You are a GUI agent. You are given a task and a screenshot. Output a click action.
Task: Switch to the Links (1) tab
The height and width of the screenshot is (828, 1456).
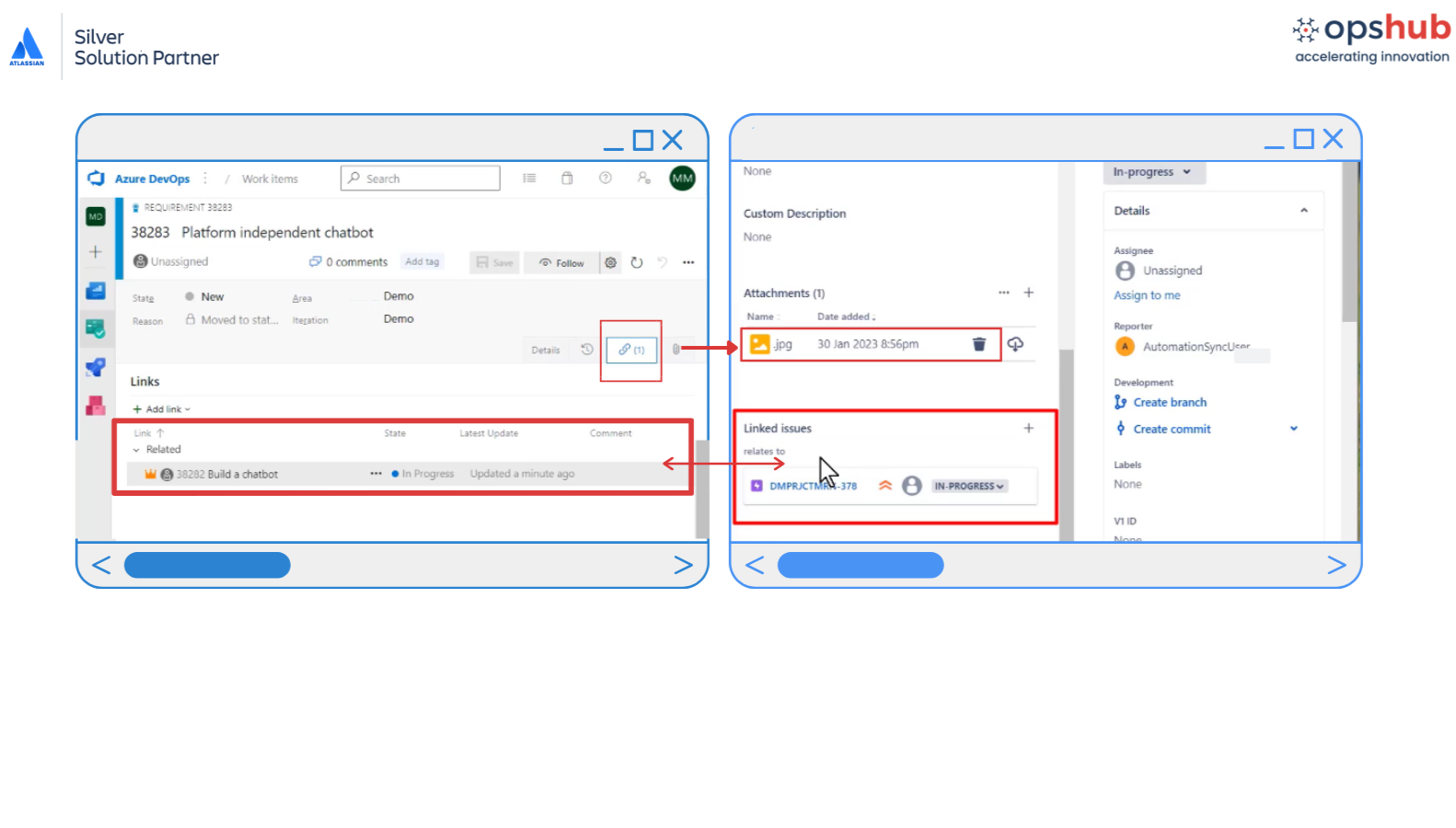(x=631, y=351)
